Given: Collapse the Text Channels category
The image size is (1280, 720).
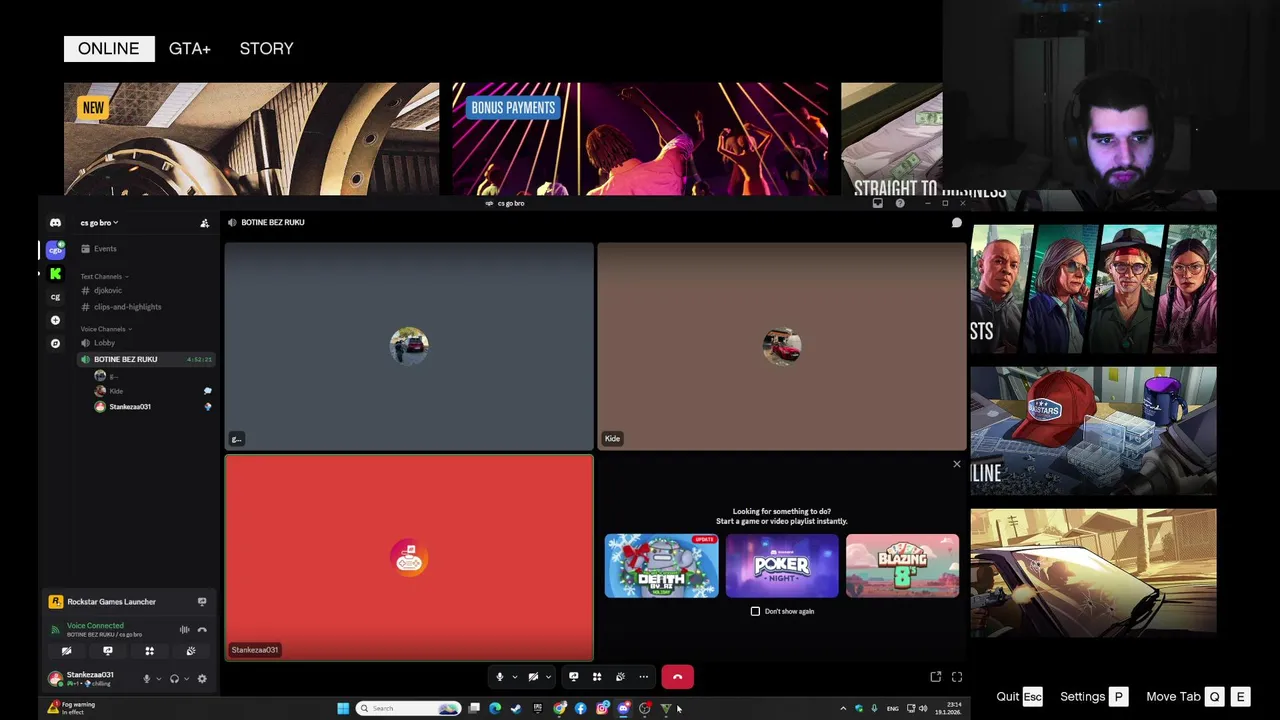Looking at the screenshot, I should click(x=104, y=276).
